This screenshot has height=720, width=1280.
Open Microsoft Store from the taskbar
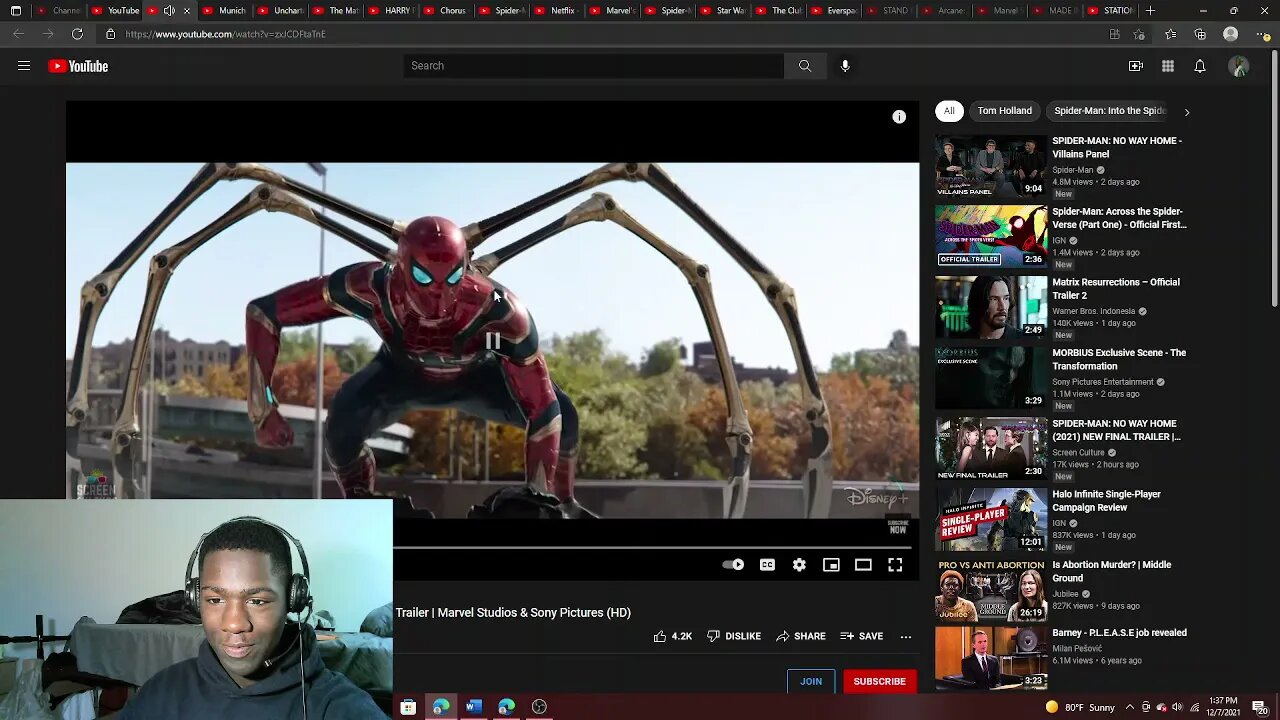click(x=408, y=707)
